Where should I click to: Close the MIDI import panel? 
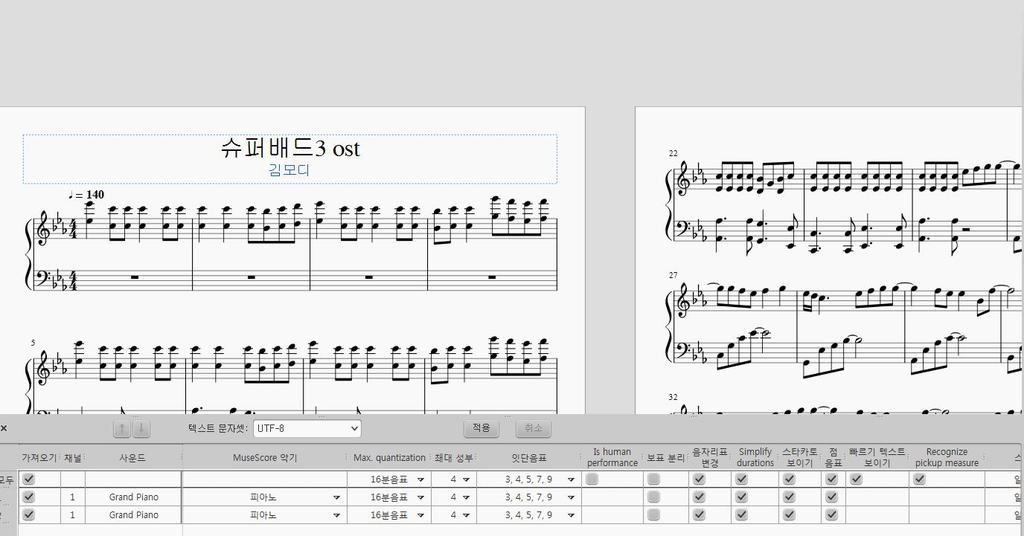[3, 428]
